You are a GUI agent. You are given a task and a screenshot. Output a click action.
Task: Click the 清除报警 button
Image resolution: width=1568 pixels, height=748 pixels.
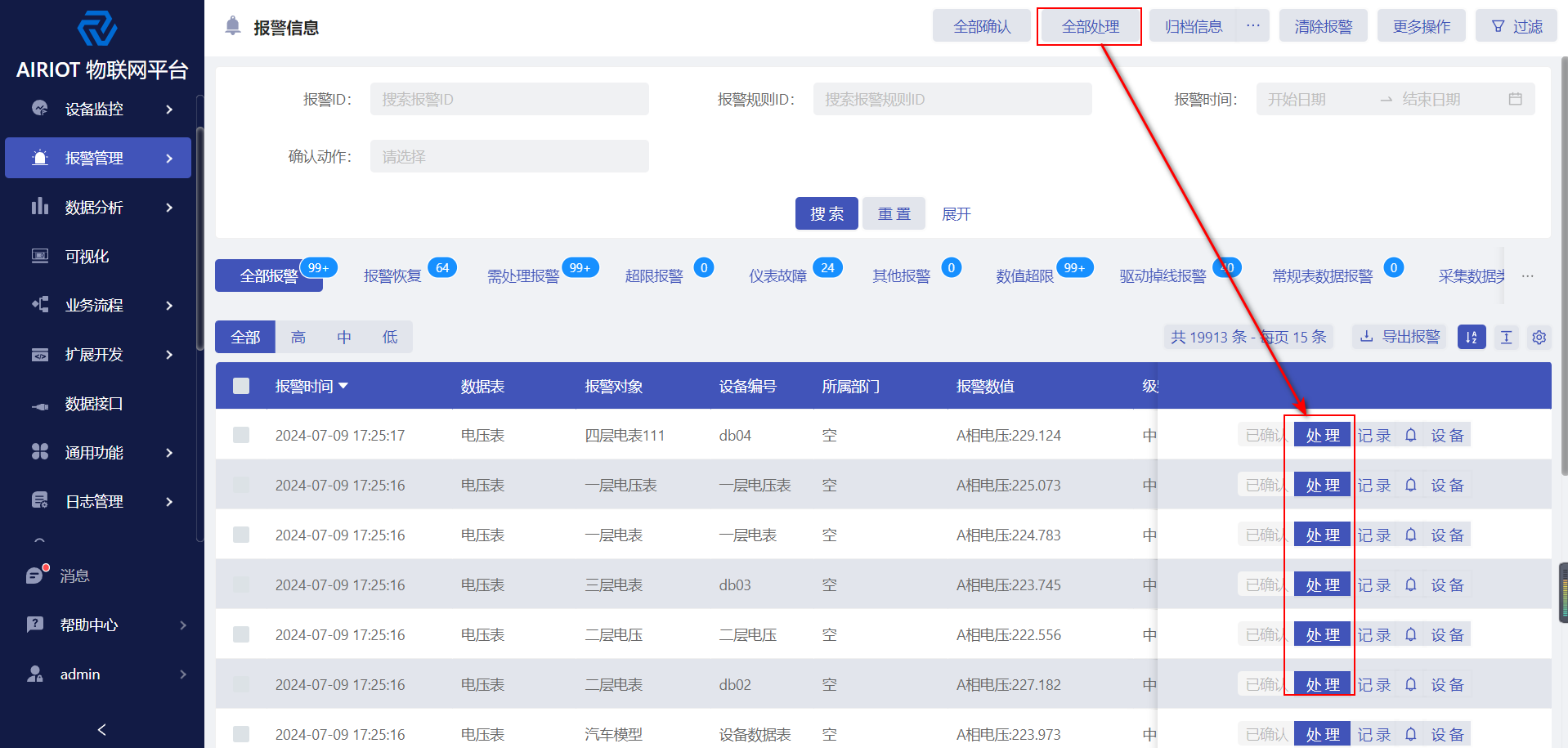1324,26
